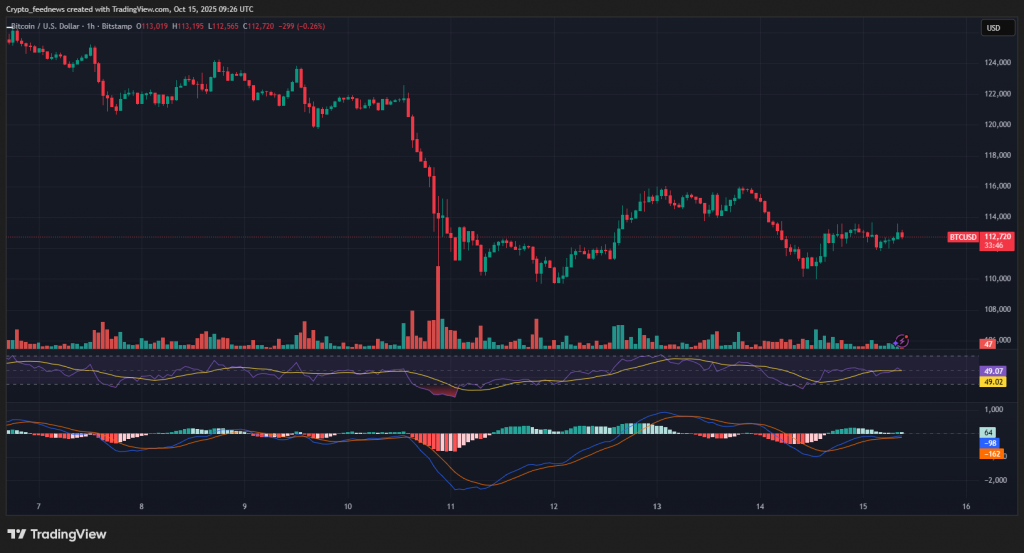Viewport: 1024px width, 553px height.
Task: Click the red volume label 47
Action: [x=987, y=344]
